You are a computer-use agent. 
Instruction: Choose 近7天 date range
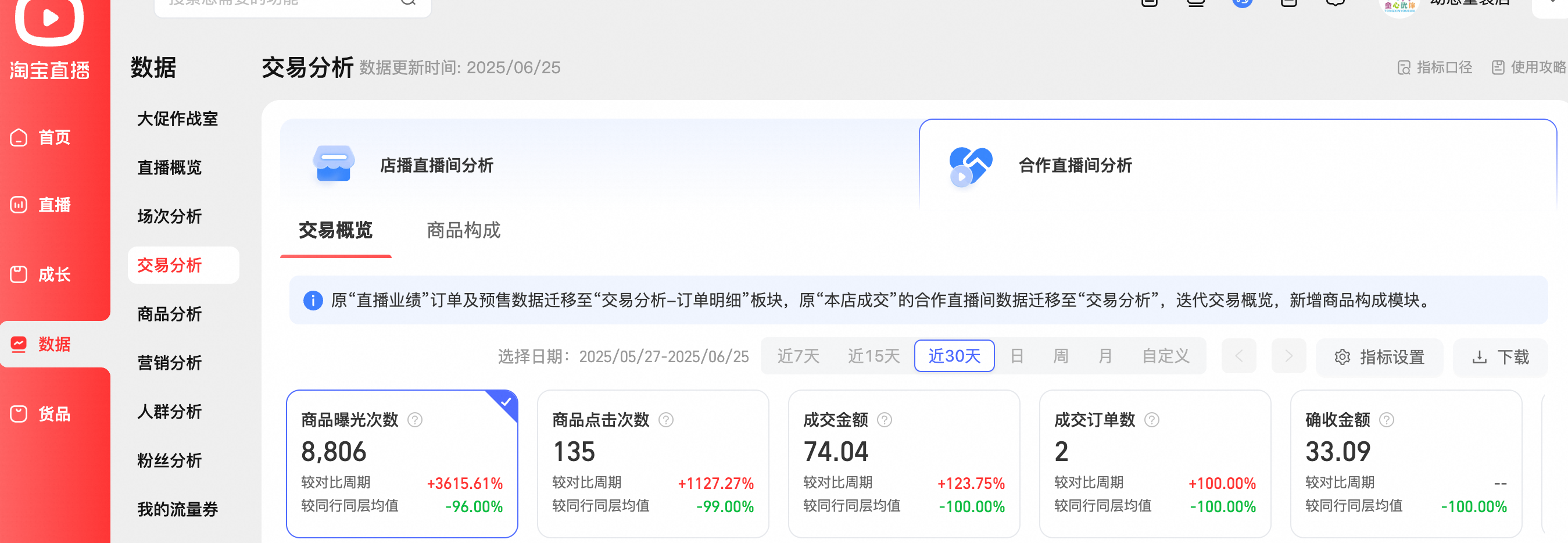tap(798, 356)
